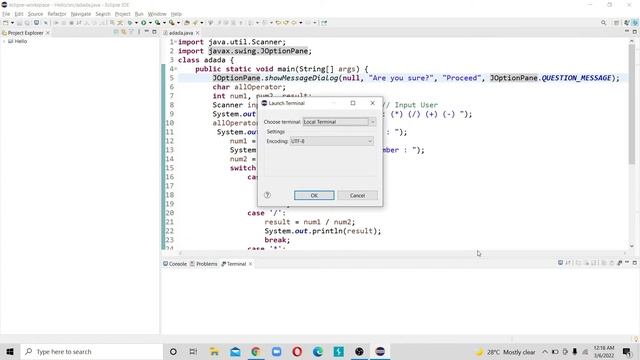Open the Navigate menu
The image size is (640, 360).
(81, 14)
